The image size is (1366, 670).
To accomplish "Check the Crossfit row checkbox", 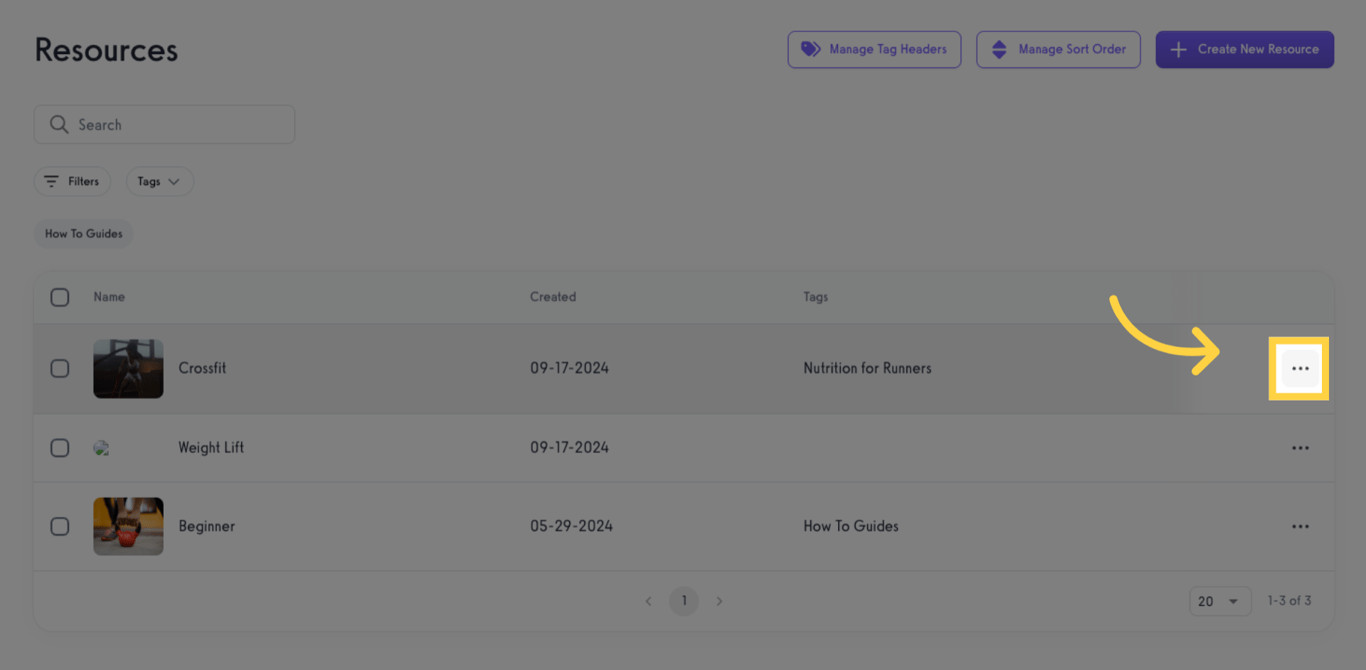I will coord(60,368).
